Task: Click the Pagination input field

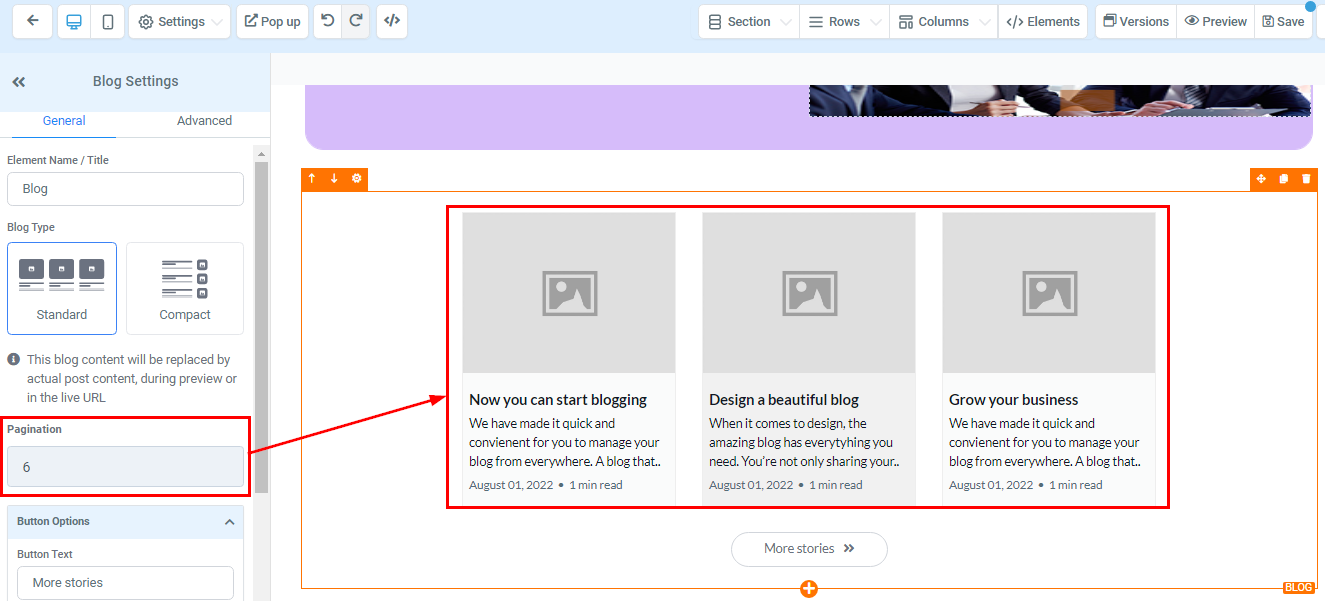Action: click(125, 467)
